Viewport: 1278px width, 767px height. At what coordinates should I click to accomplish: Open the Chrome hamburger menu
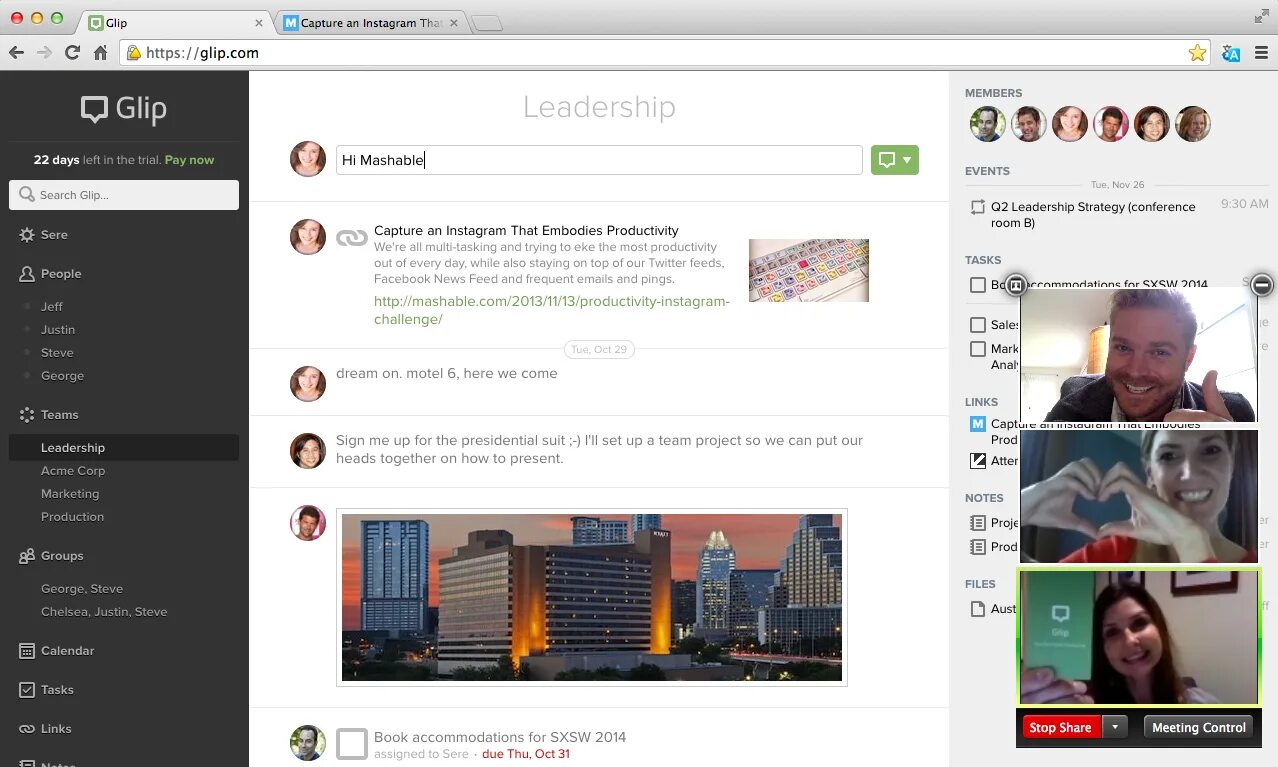click(x=1261, y=53)
